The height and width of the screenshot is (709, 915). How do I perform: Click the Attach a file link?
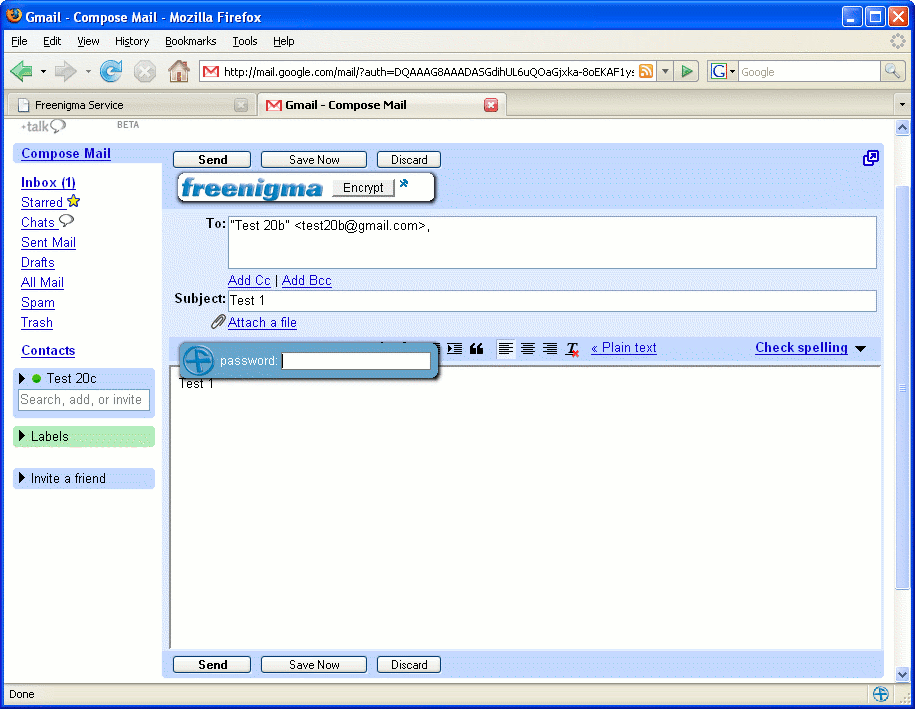tap(262, 322)
